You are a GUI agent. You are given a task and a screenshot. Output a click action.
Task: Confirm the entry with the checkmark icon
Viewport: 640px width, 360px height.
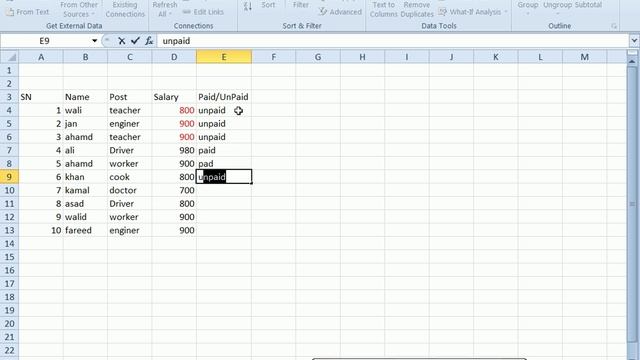(x=135, y=41)
